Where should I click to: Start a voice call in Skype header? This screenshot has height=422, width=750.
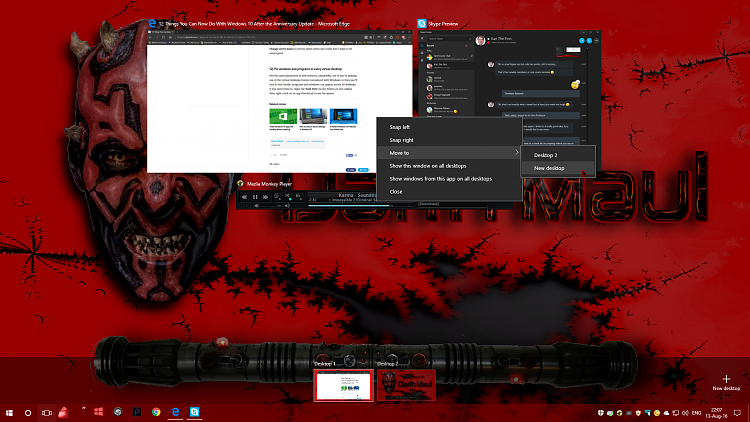pos(589,41)
